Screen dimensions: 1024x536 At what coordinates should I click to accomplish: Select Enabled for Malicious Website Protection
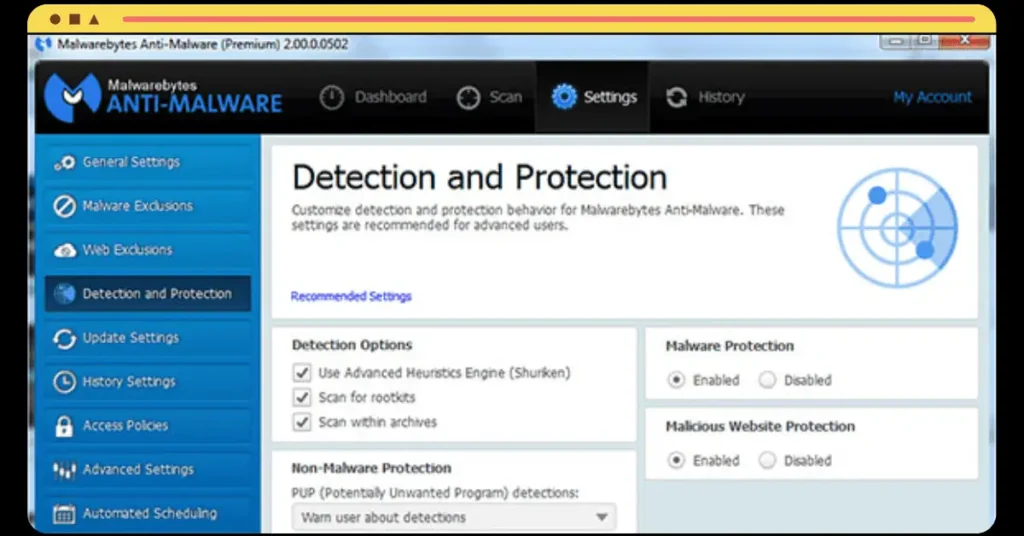[x=676, y=460]
